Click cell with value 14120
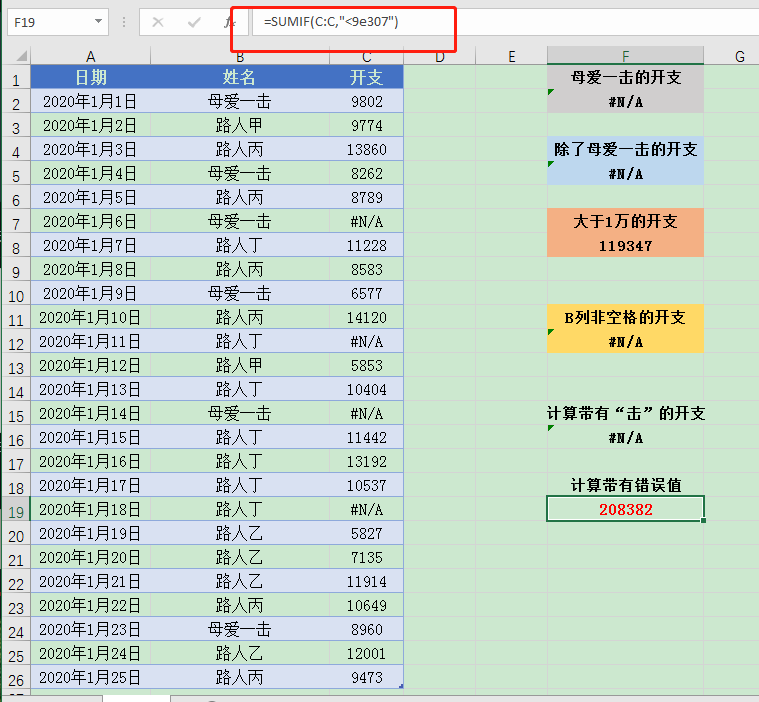 point(366,317)
